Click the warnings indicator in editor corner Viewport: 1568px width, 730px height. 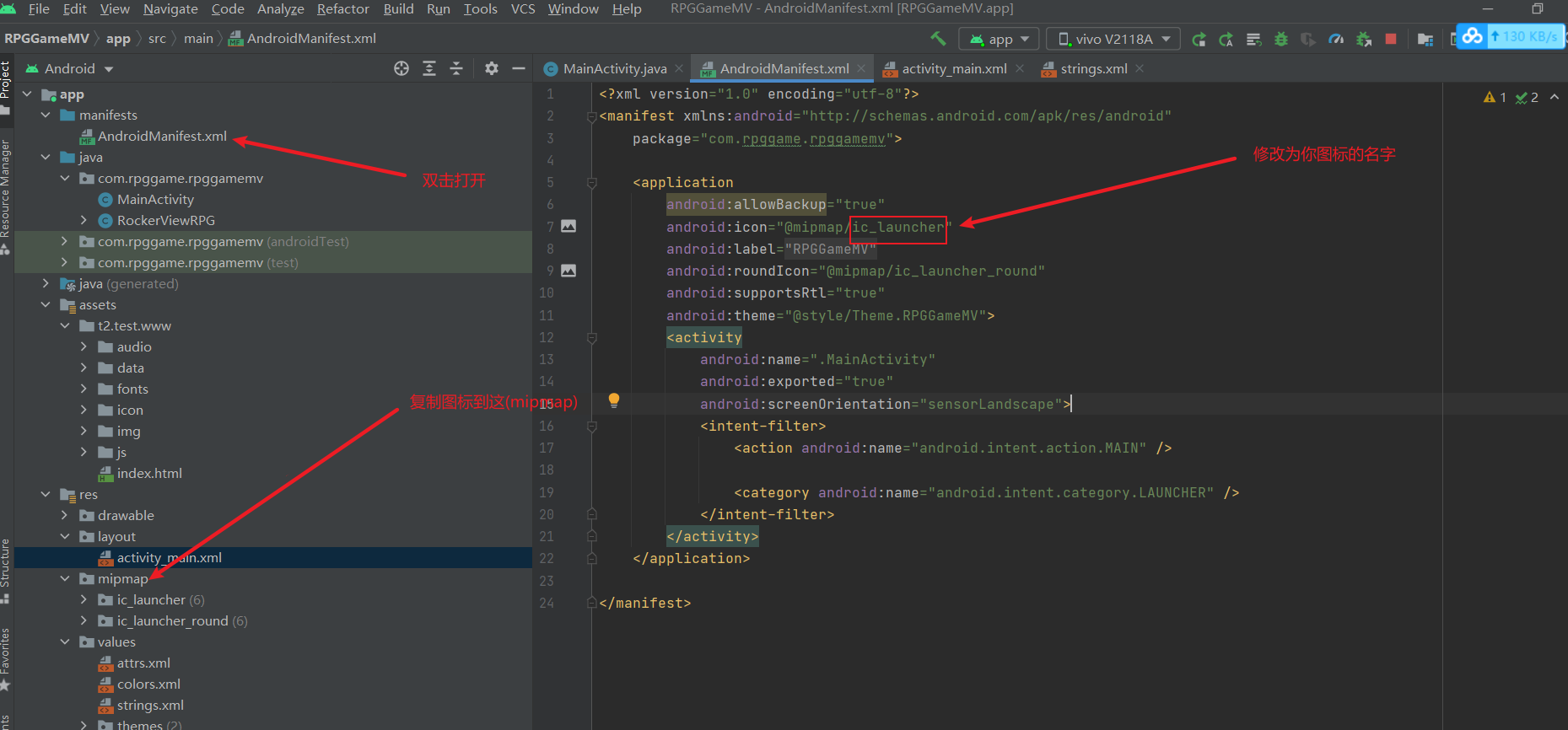[1495, 98]
